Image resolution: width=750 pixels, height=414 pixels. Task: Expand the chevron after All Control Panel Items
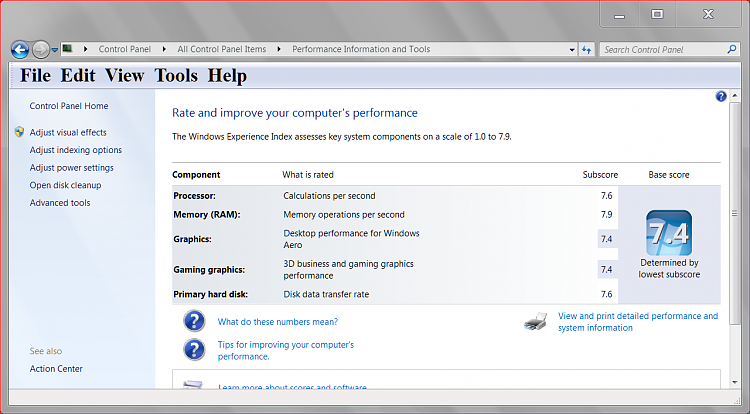[x=279, y=49]
